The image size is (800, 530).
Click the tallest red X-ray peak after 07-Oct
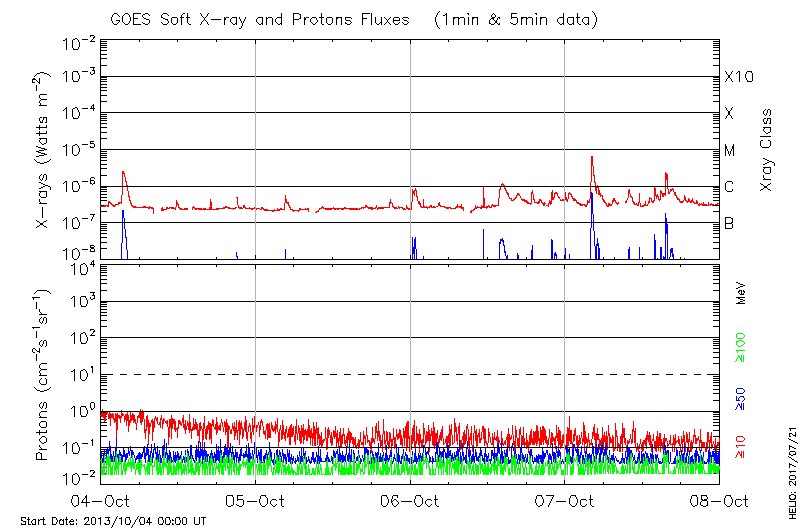[592, 158]
